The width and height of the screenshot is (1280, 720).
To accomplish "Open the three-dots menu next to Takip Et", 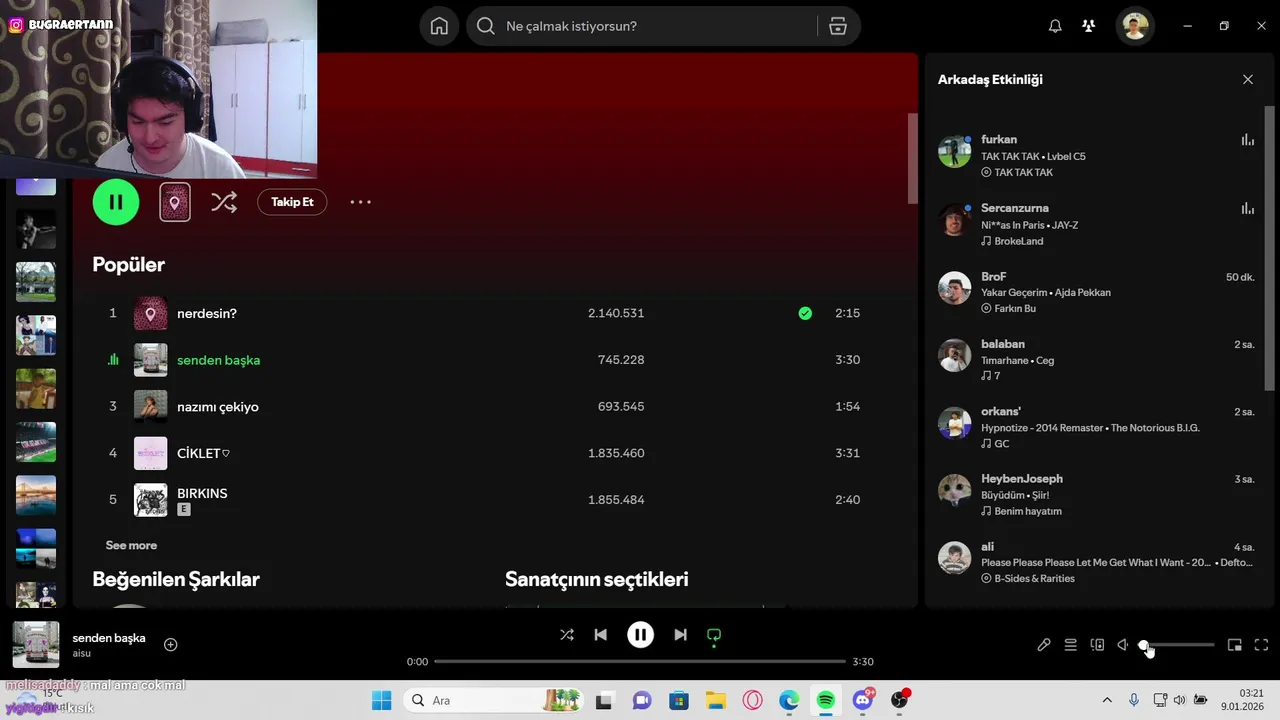I will (x=360, y=202).
